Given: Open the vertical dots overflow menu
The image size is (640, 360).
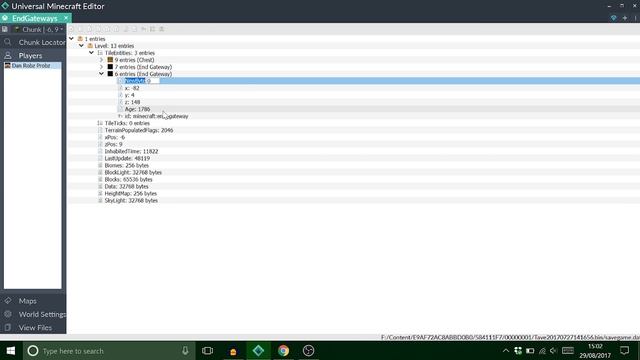Looking at the screenshot, I should [x=636, y=18].
